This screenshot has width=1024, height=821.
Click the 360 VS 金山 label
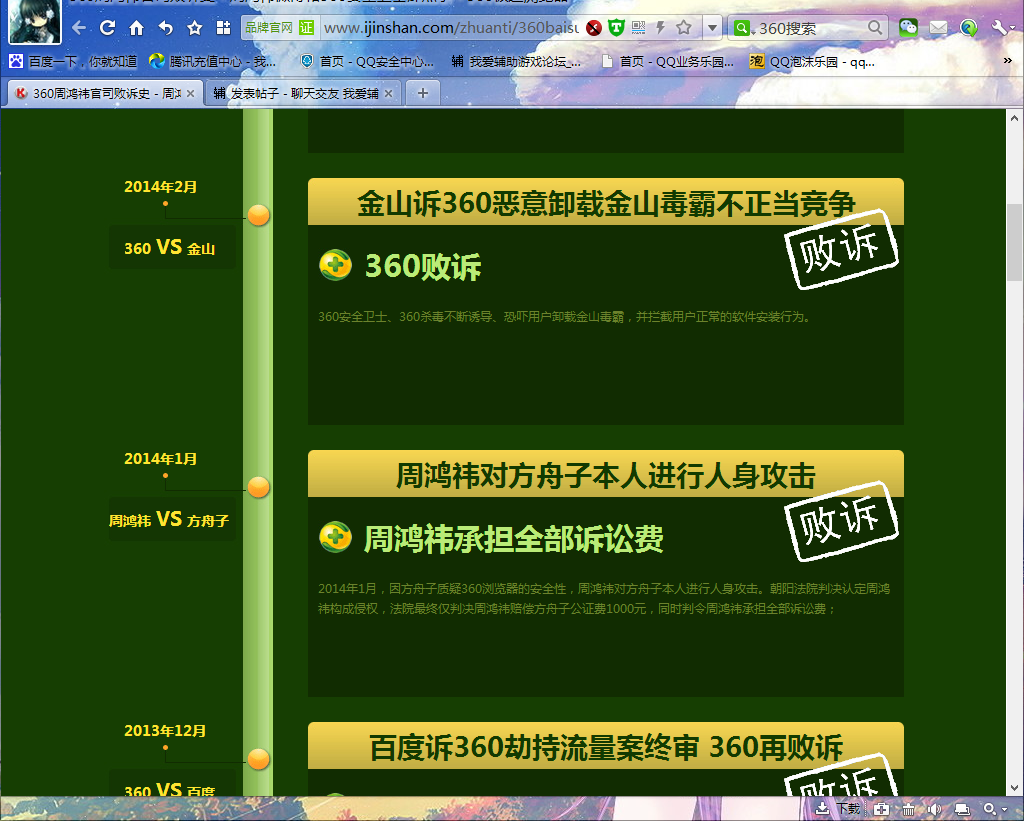pos(170,248)
